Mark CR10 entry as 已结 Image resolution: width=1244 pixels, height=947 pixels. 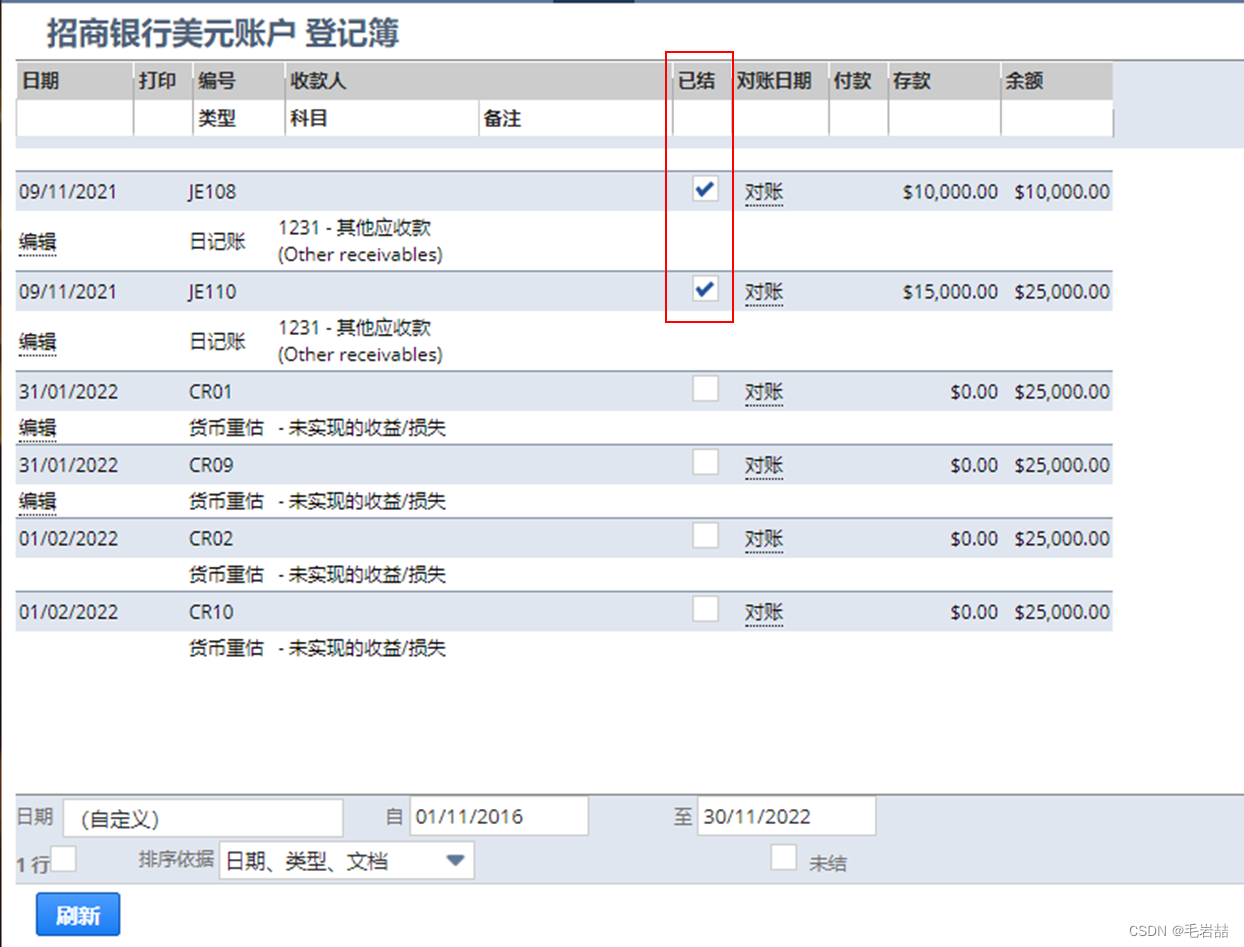click(x=705, y=608)
